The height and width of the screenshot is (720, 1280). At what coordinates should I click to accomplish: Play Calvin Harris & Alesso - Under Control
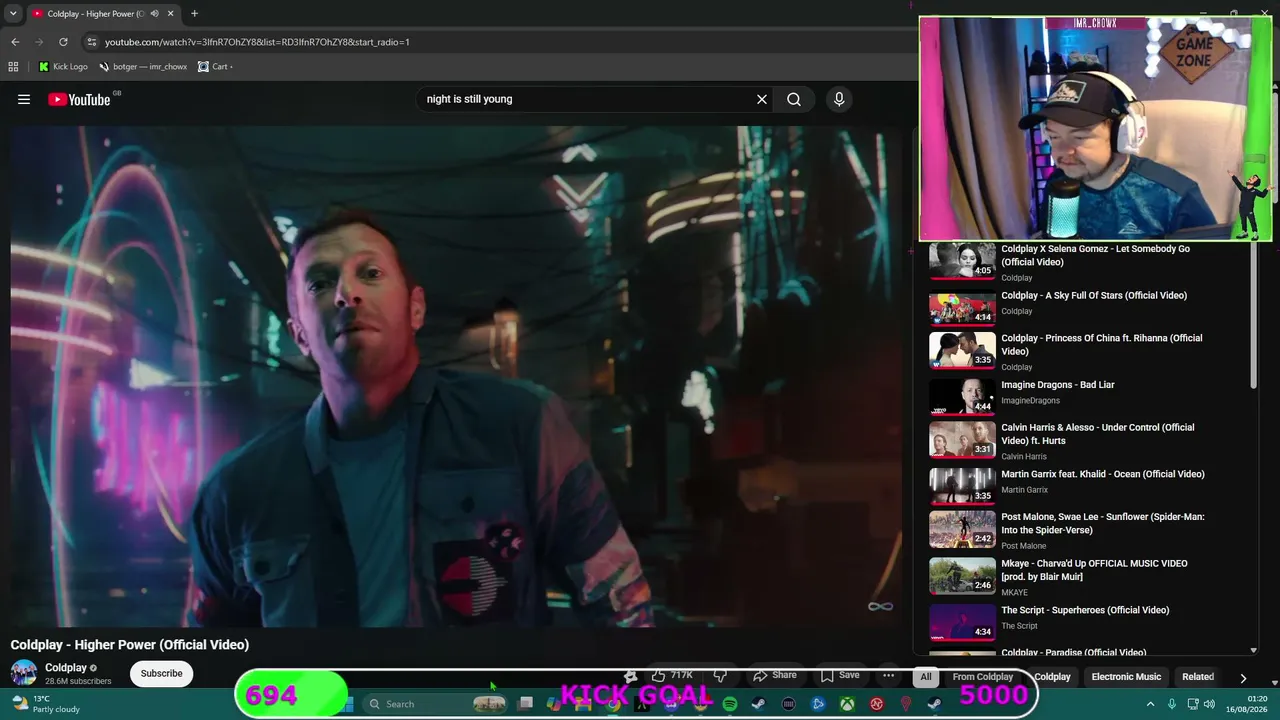click(x=962, y=439)
